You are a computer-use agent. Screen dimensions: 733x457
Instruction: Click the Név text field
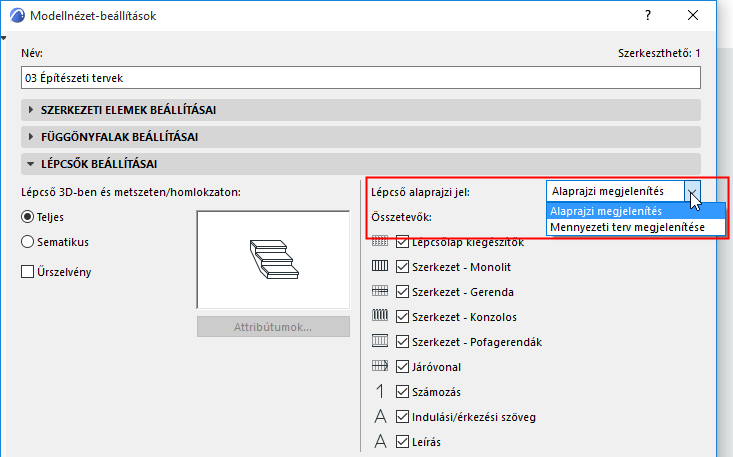pyautogui.click(x=360, y=78)
